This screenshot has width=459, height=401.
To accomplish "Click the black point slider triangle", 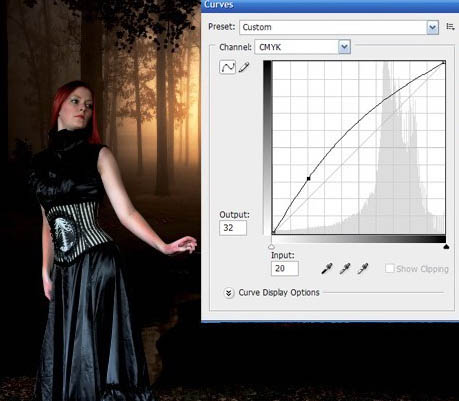I will pos(446,247).
